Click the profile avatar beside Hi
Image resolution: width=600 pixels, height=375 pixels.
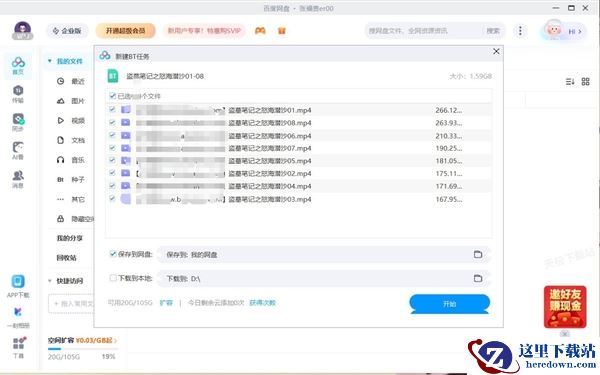click(554, 30)
